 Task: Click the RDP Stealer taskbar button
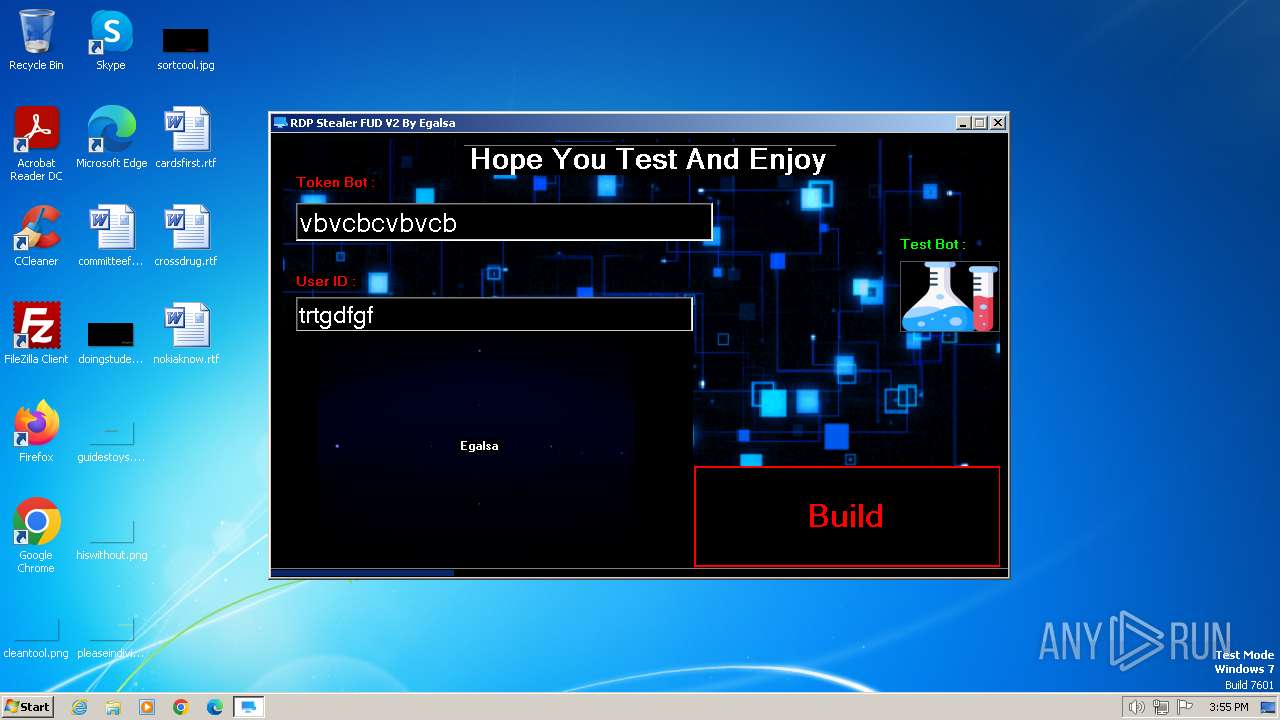point(249,707)
